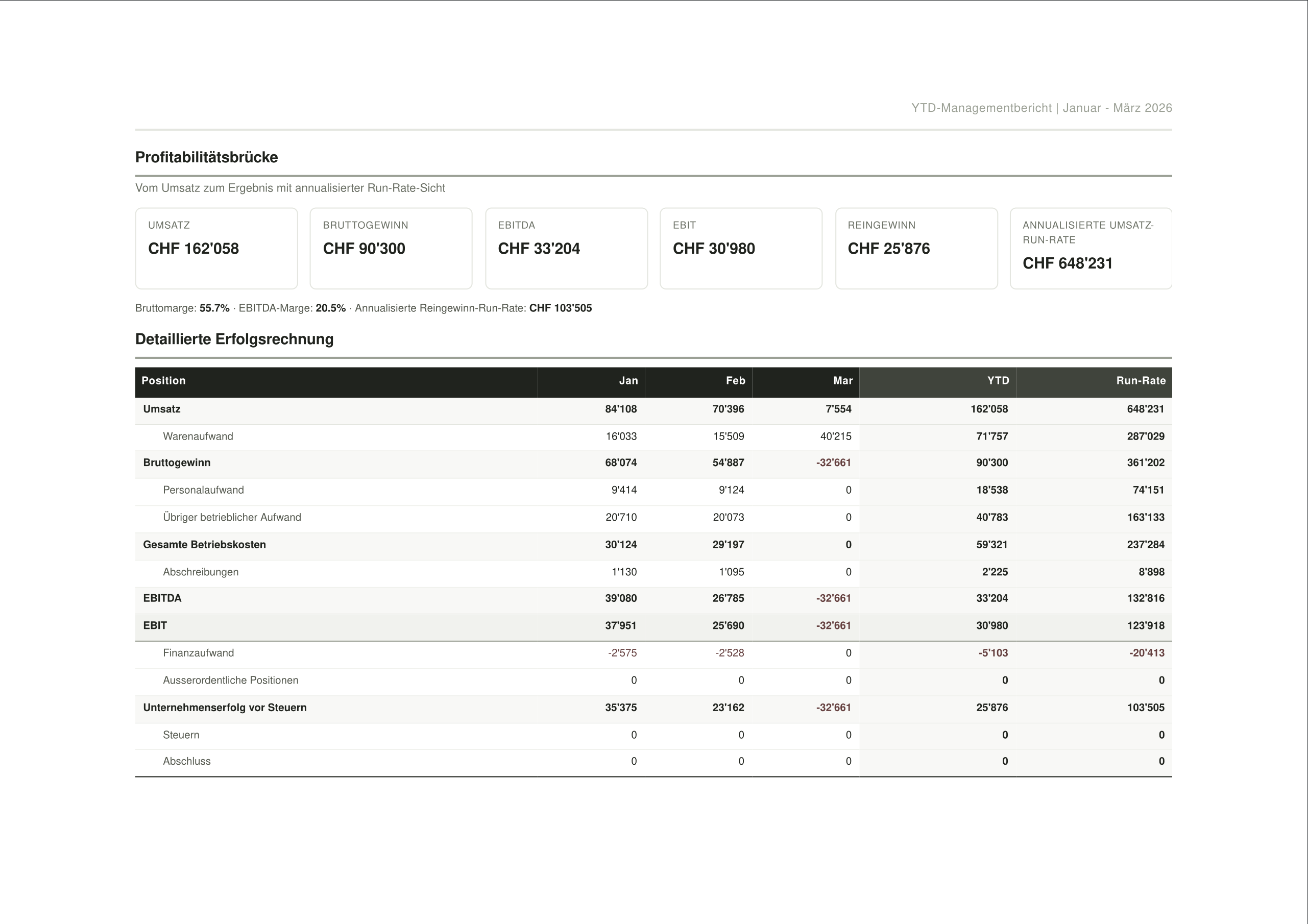
Task: Select the EBIT card showing CHF 30'980
Action: click(741, 249)
